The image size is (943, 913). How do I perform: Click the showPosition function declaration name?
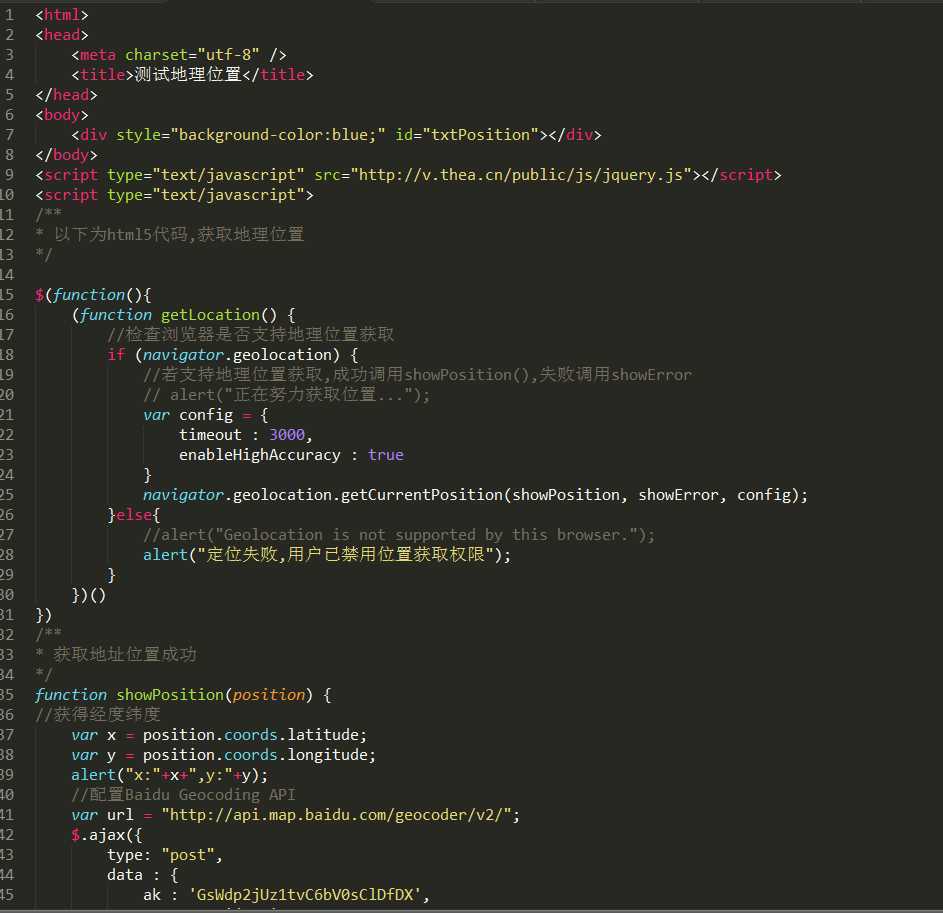[170, 695]
